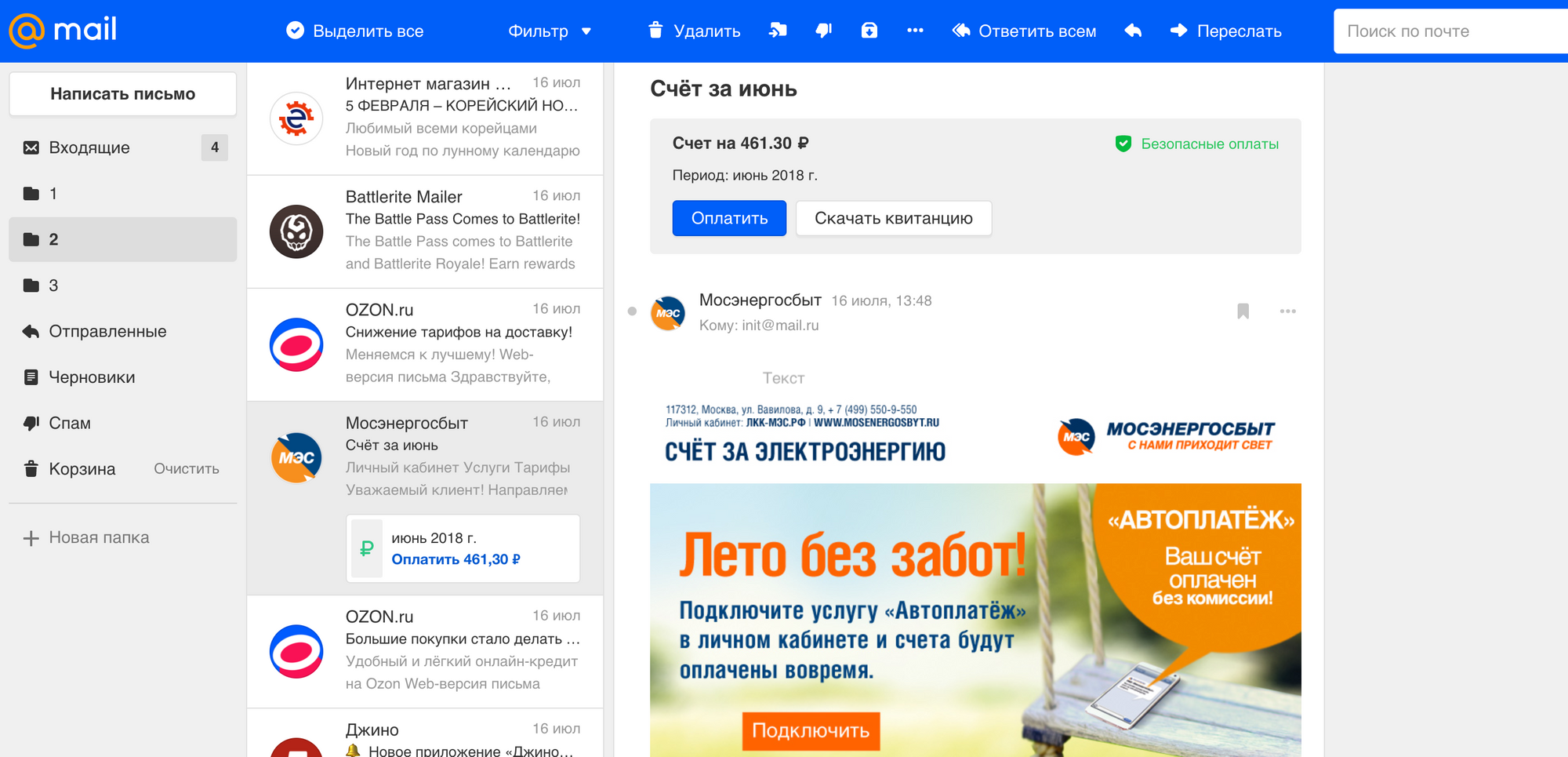This screenshot has width=1568, height=757.
Task: Select the Internet store sender avatar
Action: (296, 118)
